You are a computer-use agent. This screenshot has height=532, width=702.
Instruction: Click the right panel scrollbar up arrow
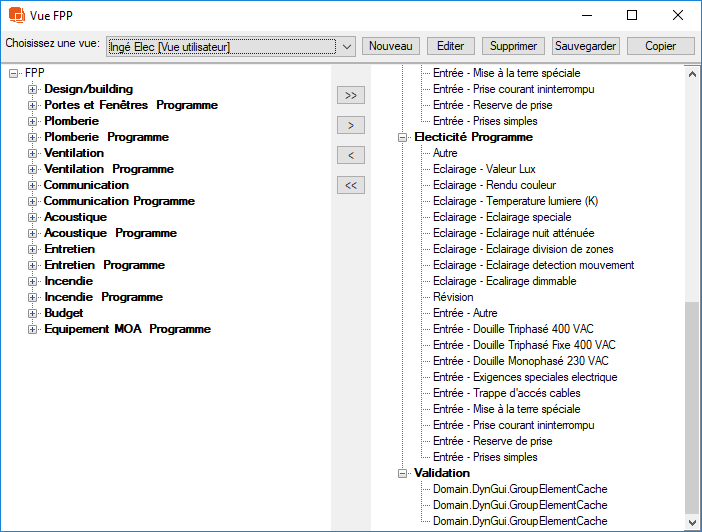click(x=693, y=73)
